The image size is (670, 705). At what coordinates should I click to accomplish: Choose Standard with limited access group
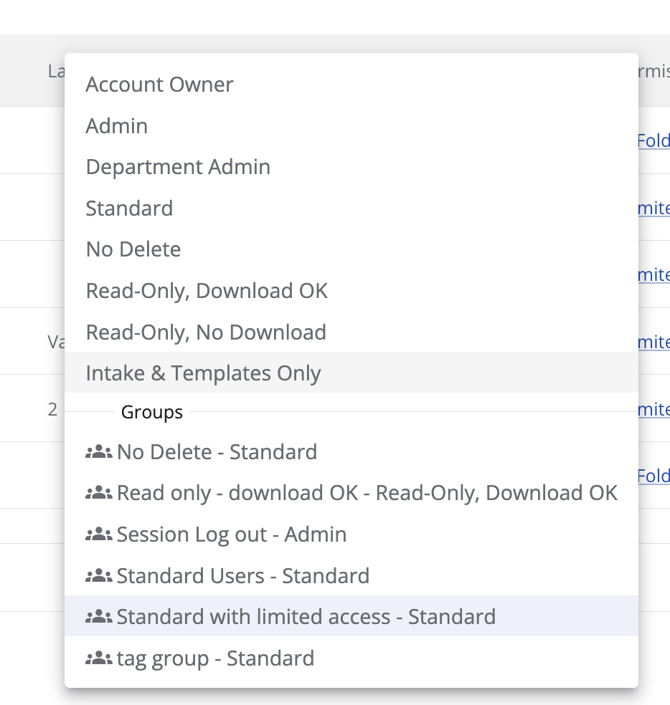click(x=306, y=617)
